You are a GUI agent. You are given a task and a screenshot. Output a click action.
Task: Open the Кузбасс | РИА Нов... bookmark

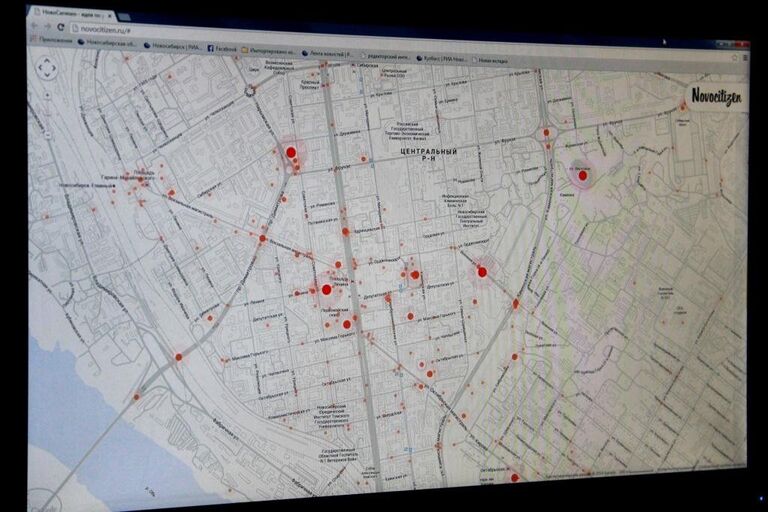click(442, 59)
